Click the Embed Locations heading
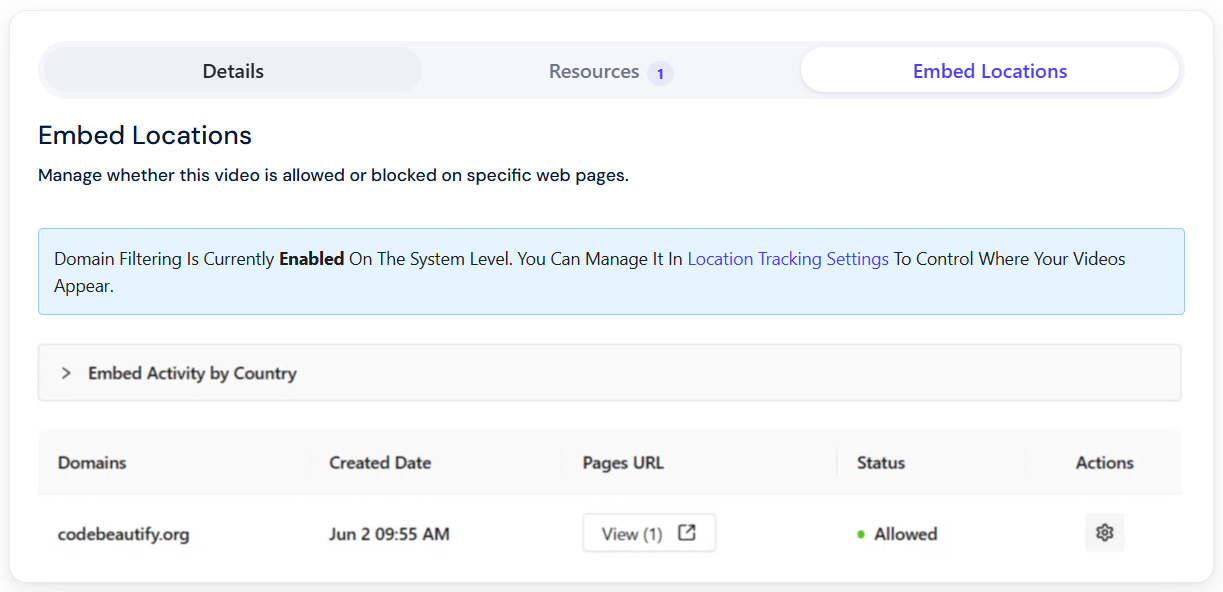 click(x=145, y=135)
